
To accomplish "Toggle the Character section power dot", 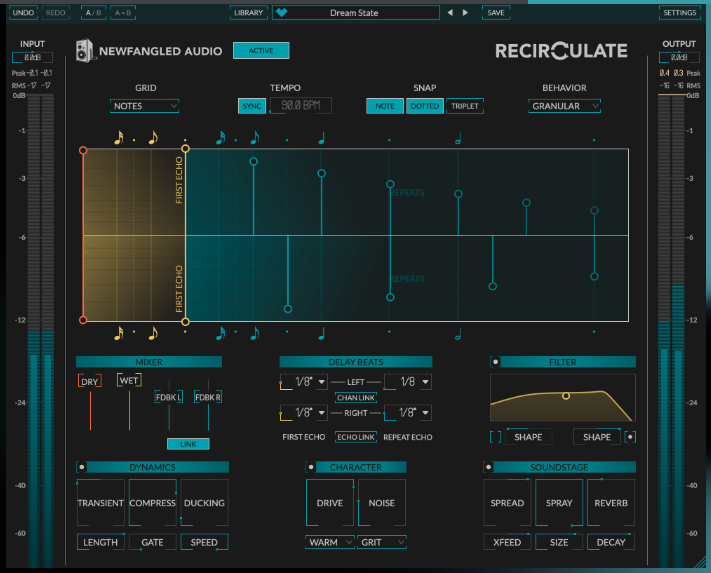I will point(310,467).
